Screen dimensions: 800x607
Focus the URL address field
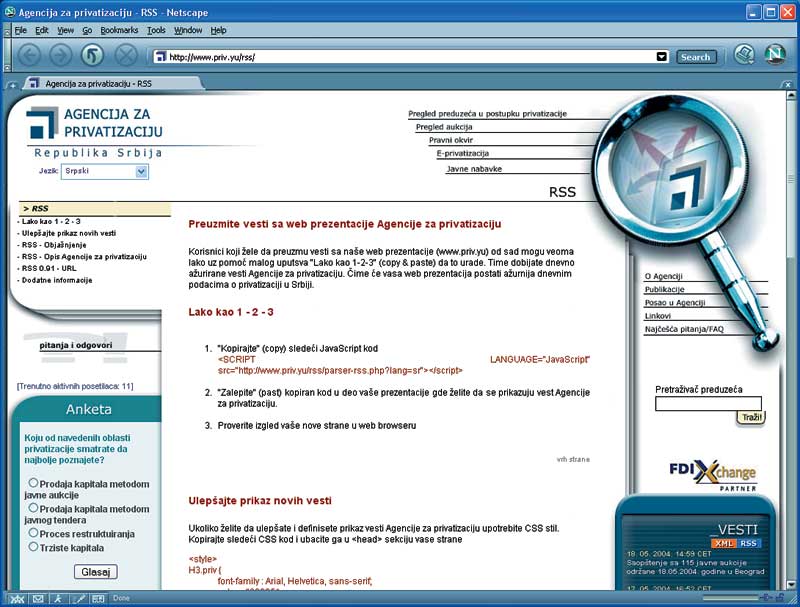[x=411, y=57]
